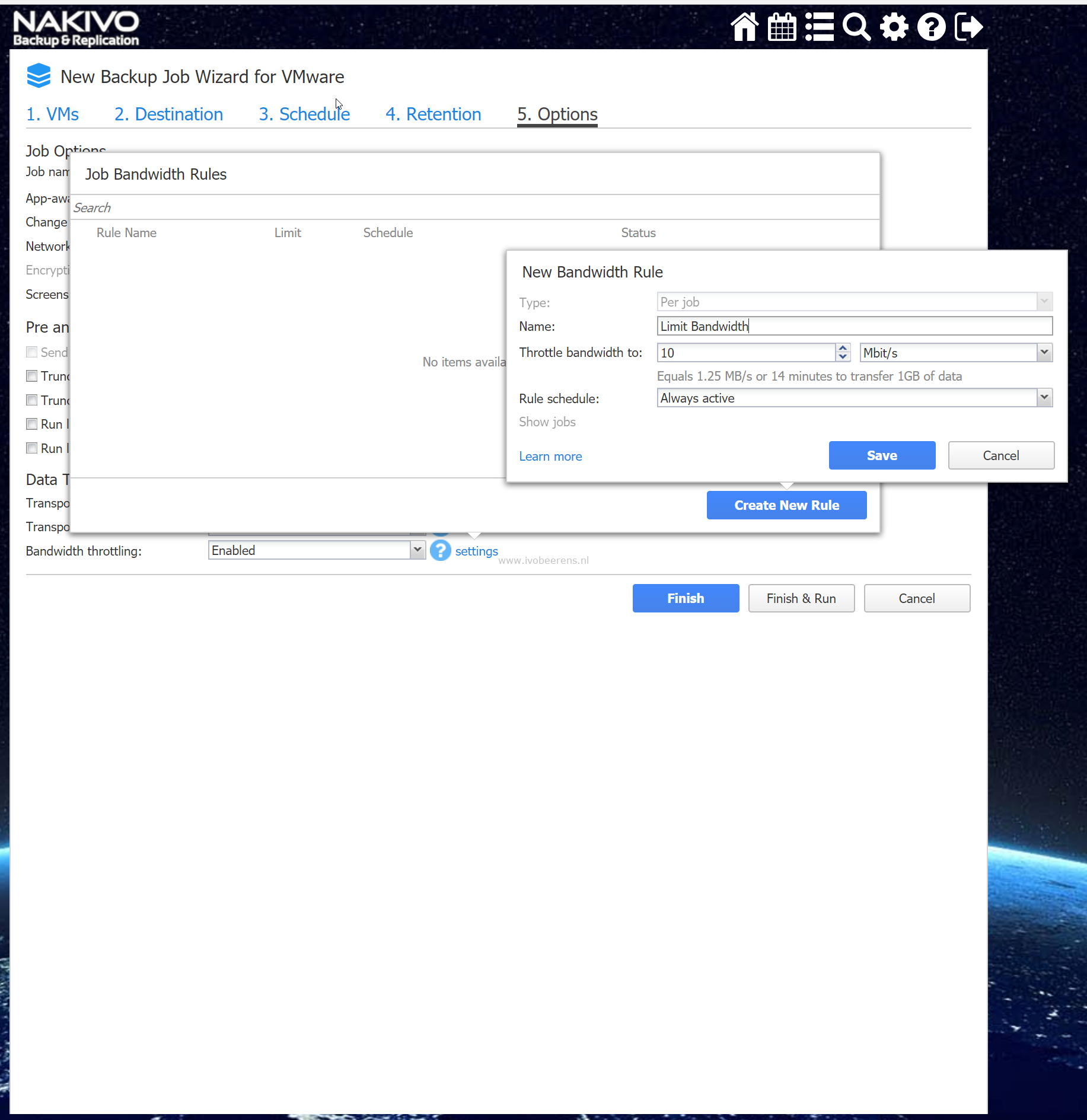Click the Finish & Run button

click(x=801, y=598)
